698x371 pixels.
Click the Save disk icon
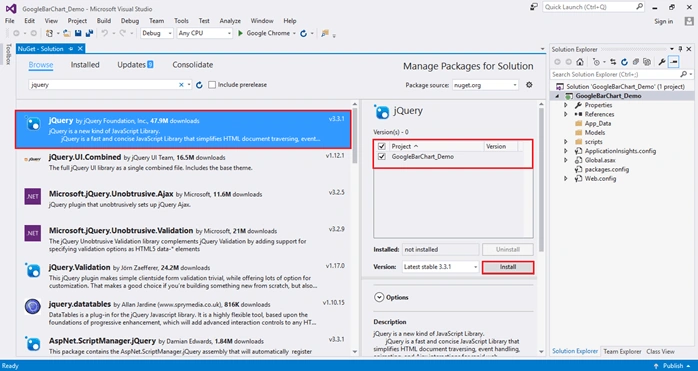(x=78, y=33)
